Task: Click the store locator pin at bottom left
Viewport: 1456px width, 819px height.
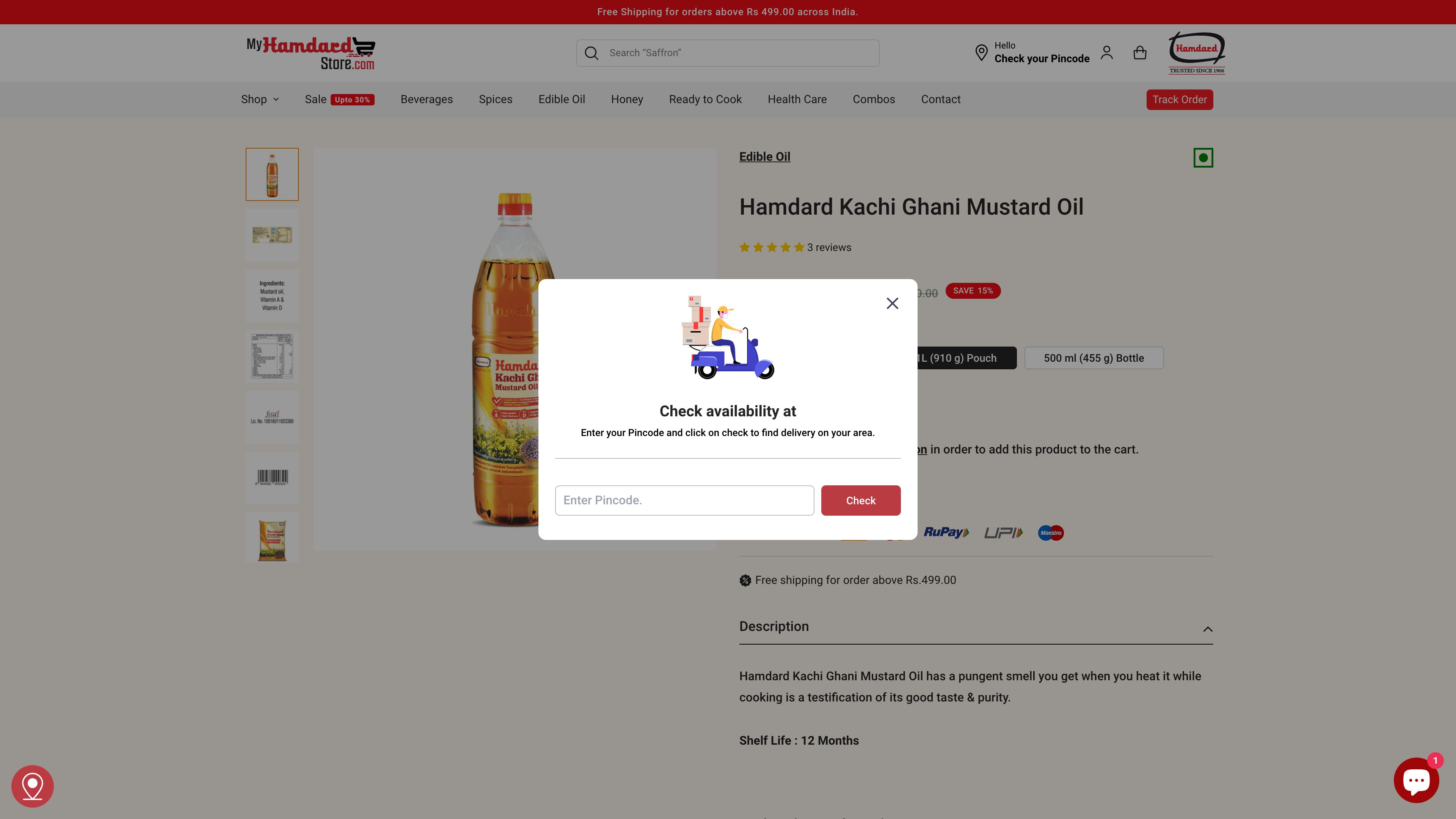Action: coord(32,786)
